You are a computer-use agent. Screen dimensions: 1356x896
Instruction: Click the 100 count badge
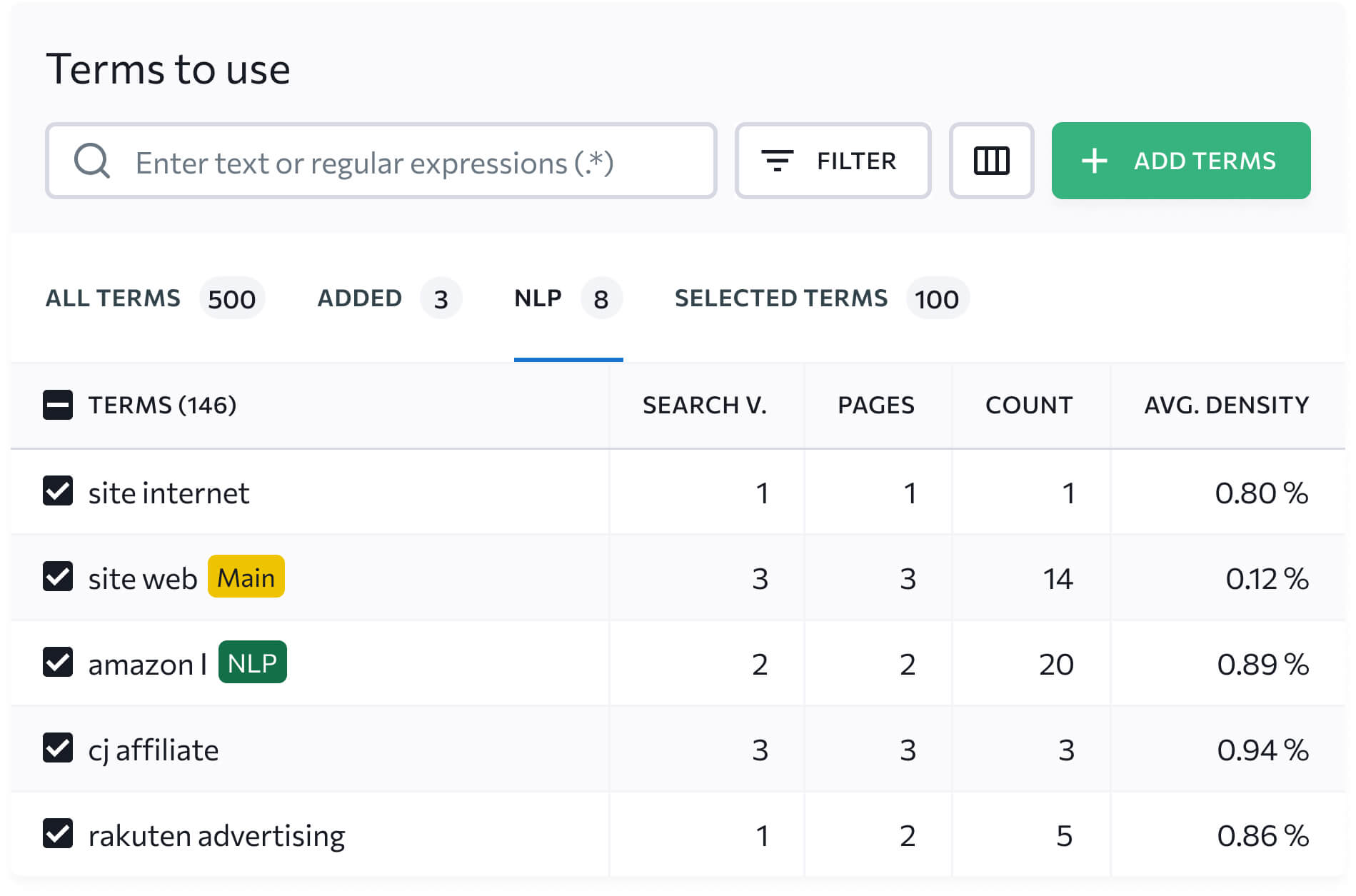[x=937, y=298]
